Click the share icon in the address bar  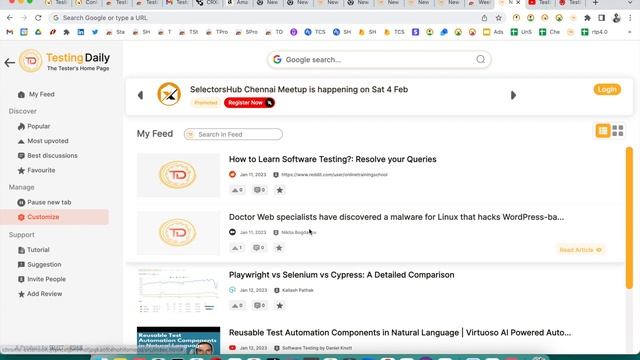click(x=484, y=18)
